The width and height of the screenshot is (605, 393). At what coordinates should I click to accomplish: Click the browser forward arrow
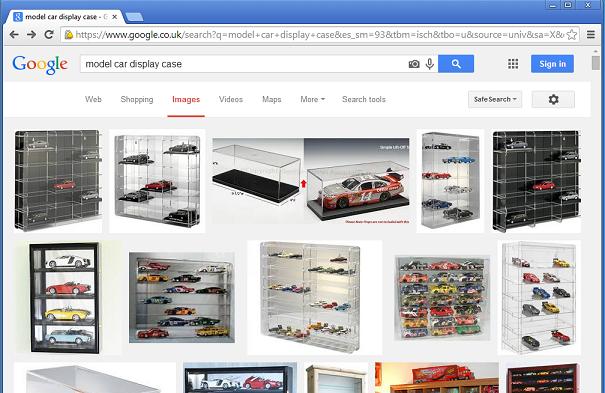pyautogui.click(x=32, y=35)
